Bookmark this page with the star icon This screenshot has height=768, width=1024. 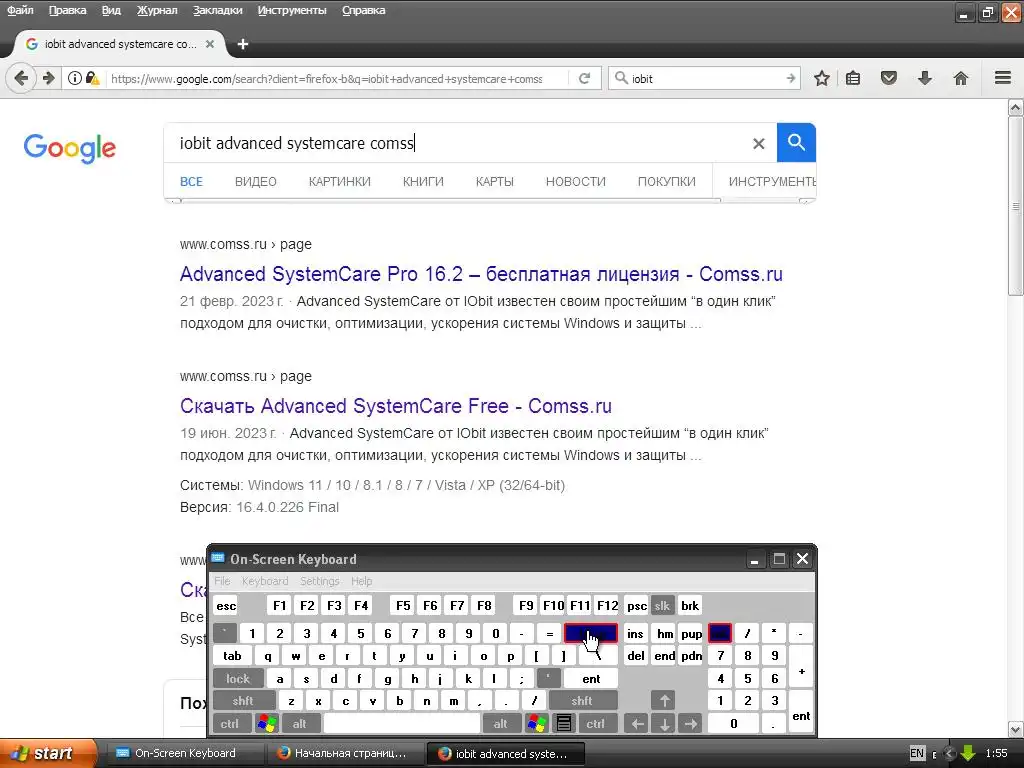tap(822, 78)
